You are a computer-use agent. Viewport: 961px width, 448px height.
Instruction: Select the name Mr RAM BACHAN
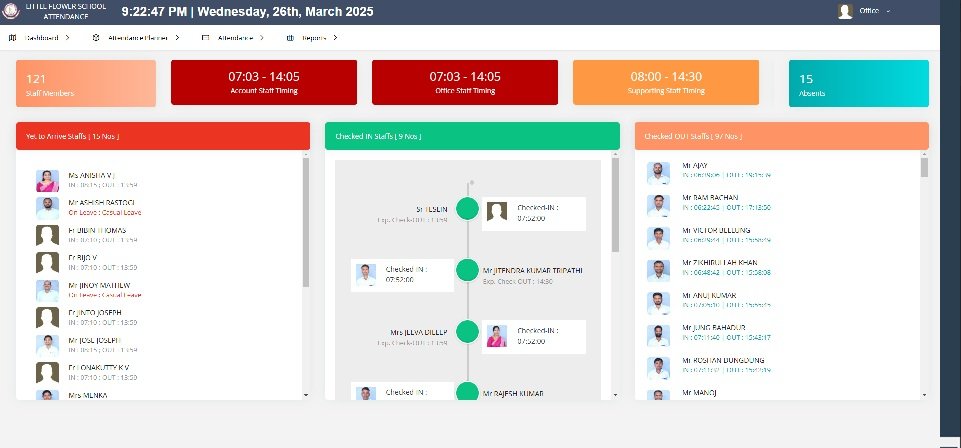710,198
